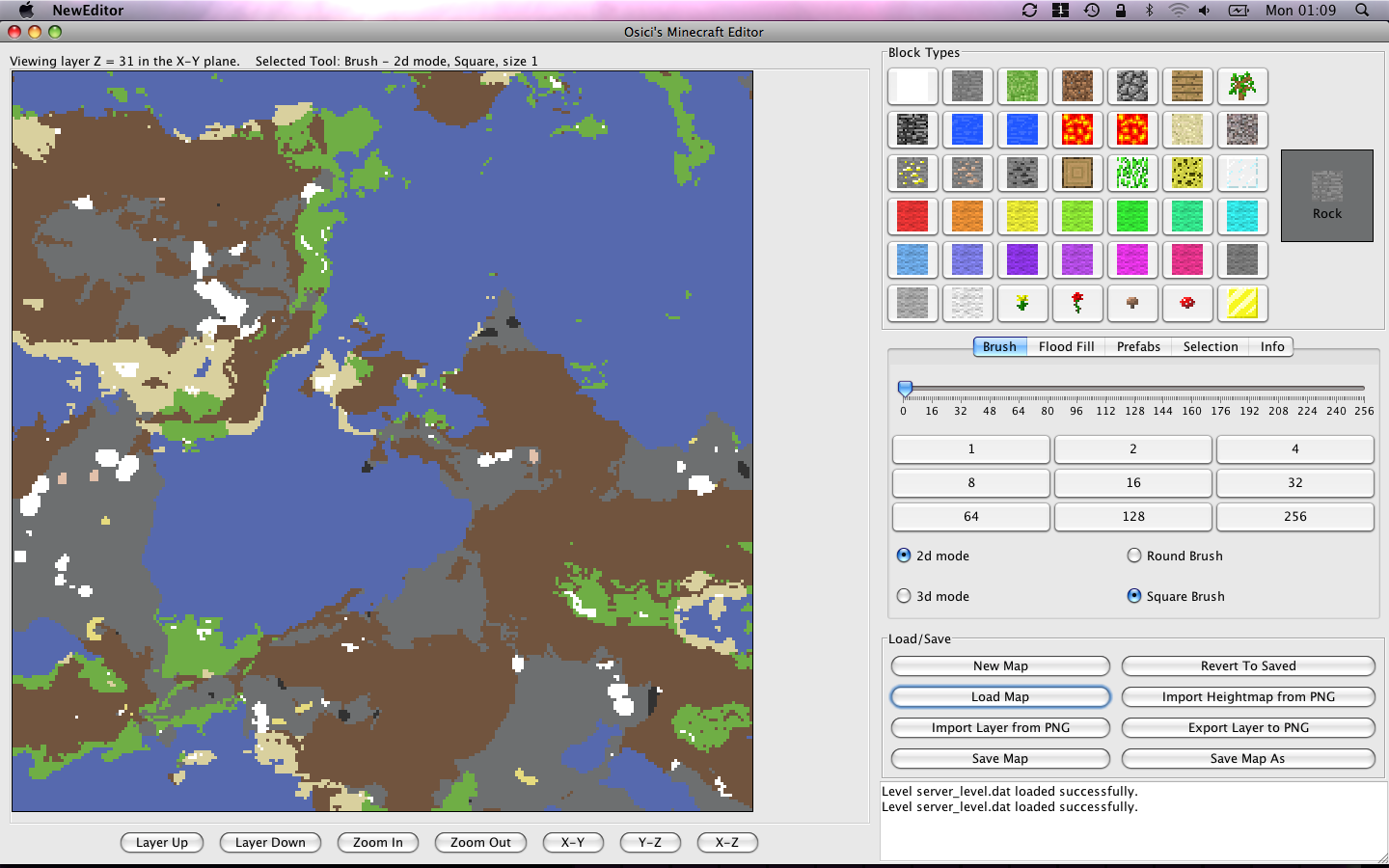Click the selected Rock block preview

point(1327,196)
